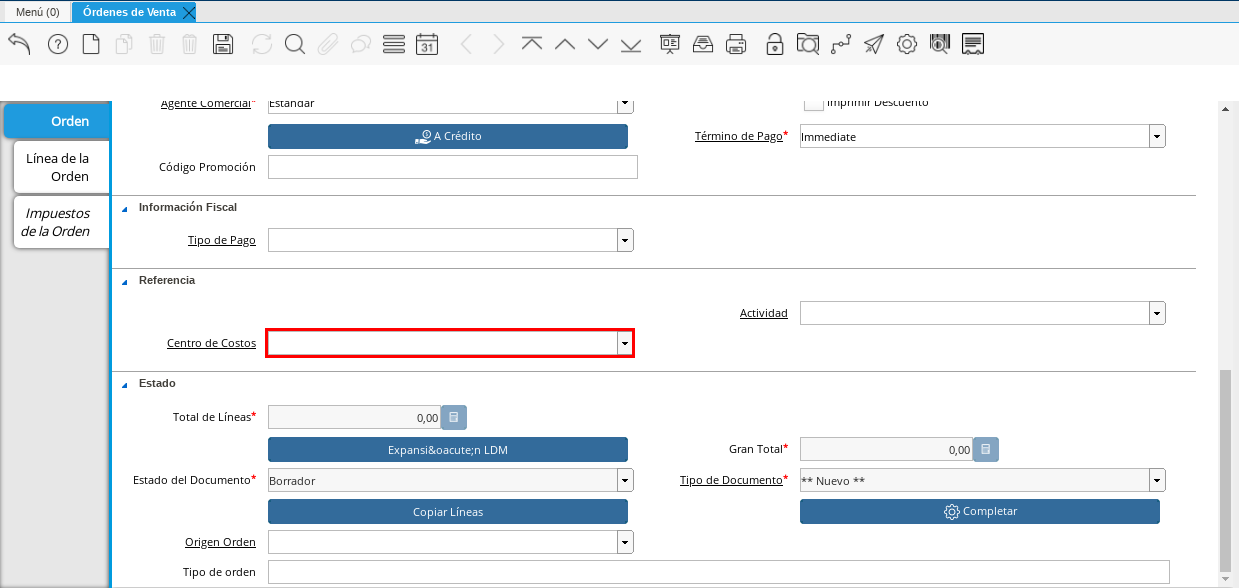This screenshot has height=588, width=1239.
Task: Click the Centro de Costos label link
Action: [211, 344]
